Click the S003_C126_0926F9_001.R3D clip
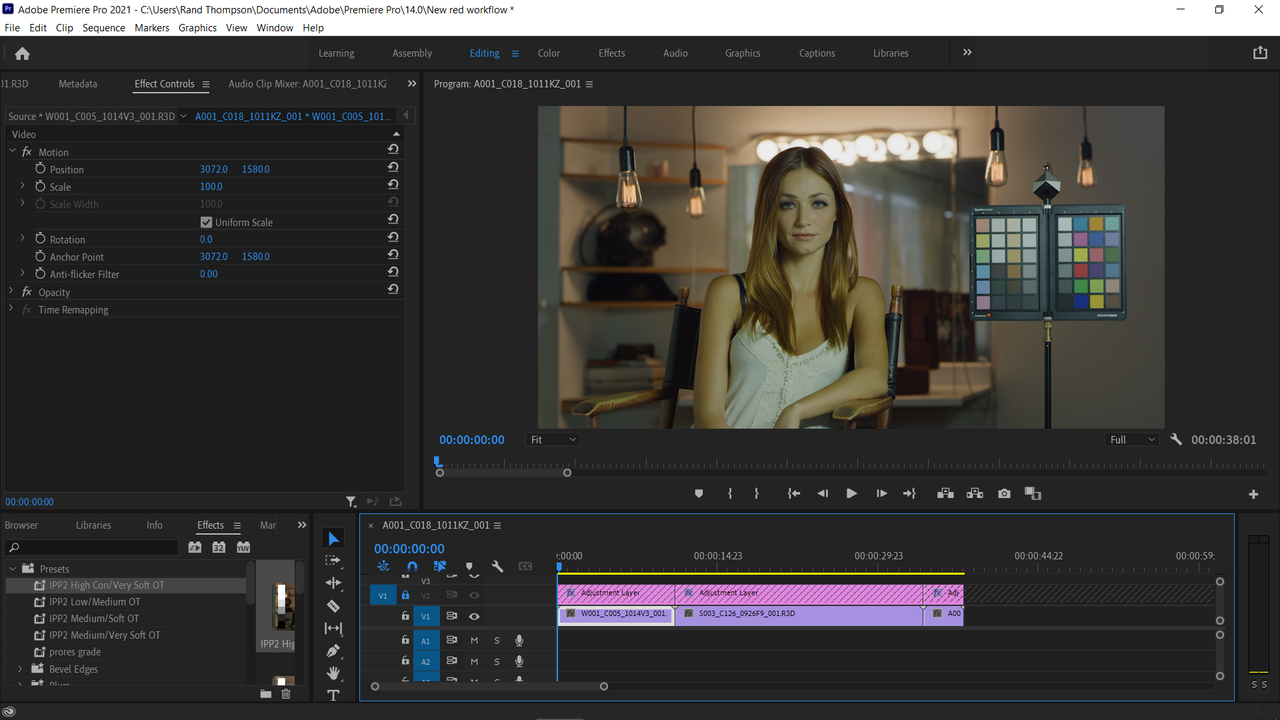 [x=799, y=614]
